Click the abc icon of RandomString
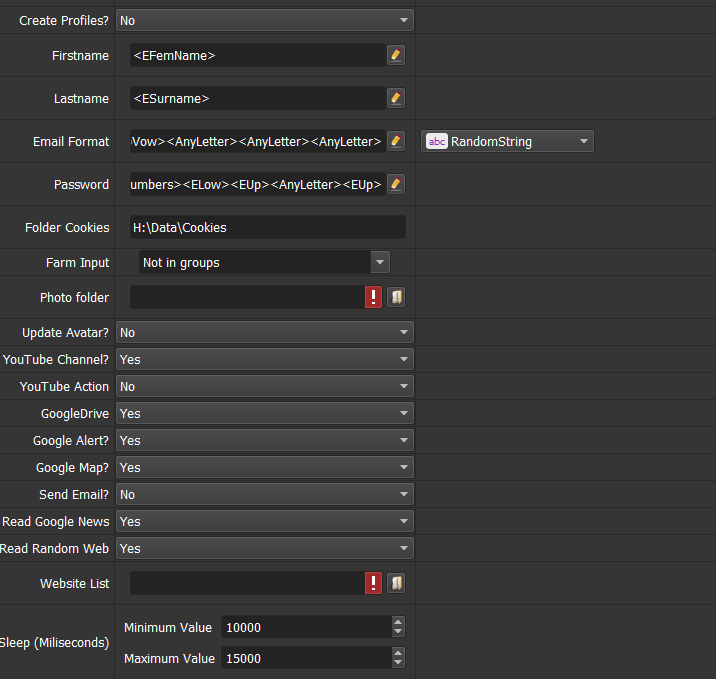Image resolution: width=716 pixels, height=679 pixels. (x=437, y=142)
